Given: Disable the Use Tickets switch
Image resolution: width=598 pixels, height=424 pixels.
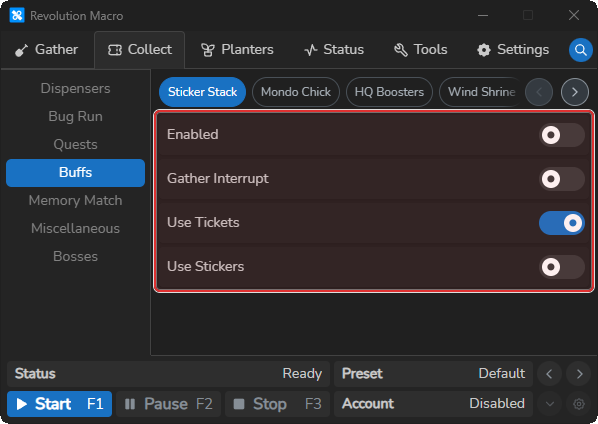Looking at the screenshot, I should (561, 223).
